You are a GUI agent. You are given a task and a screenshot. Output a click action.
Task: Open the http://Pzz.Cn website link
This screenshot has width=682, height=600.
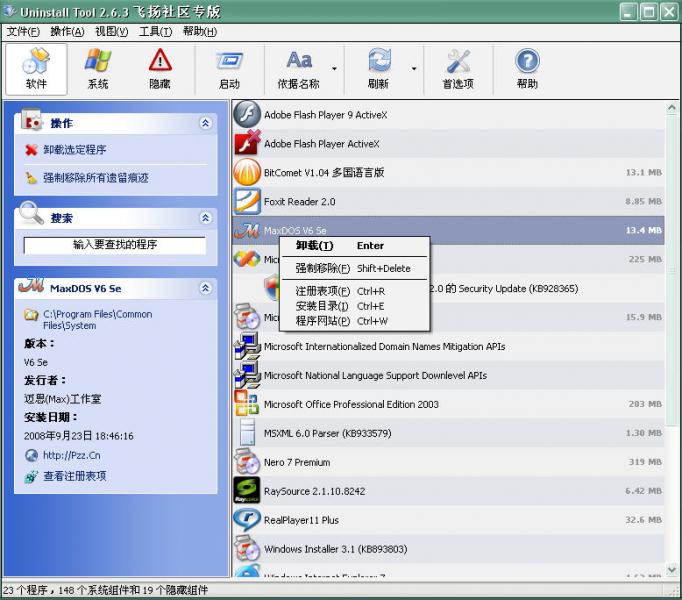pyautogui.click(x=72, y=456)
